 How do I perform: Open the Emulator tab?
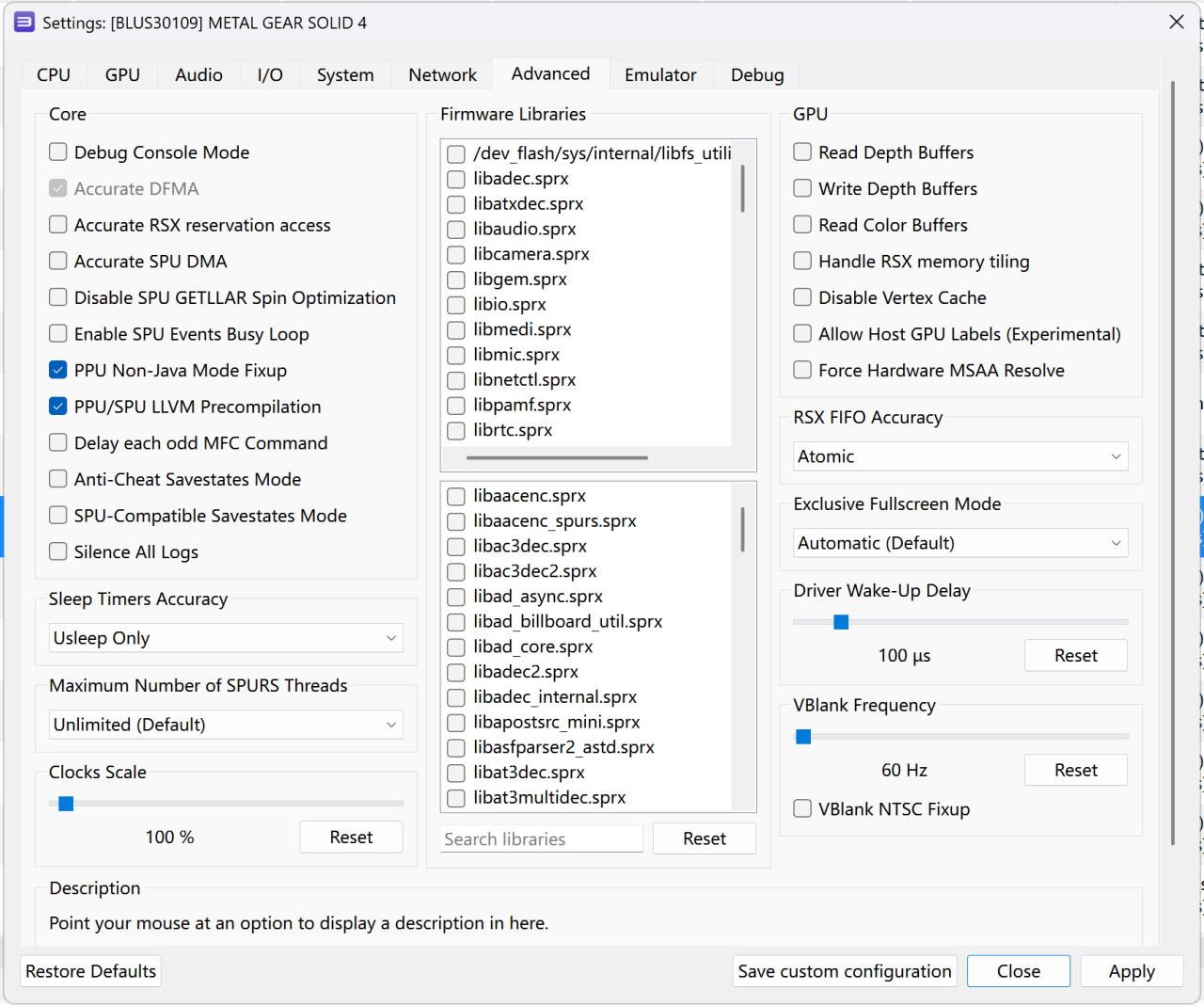(x=660, y=75)
